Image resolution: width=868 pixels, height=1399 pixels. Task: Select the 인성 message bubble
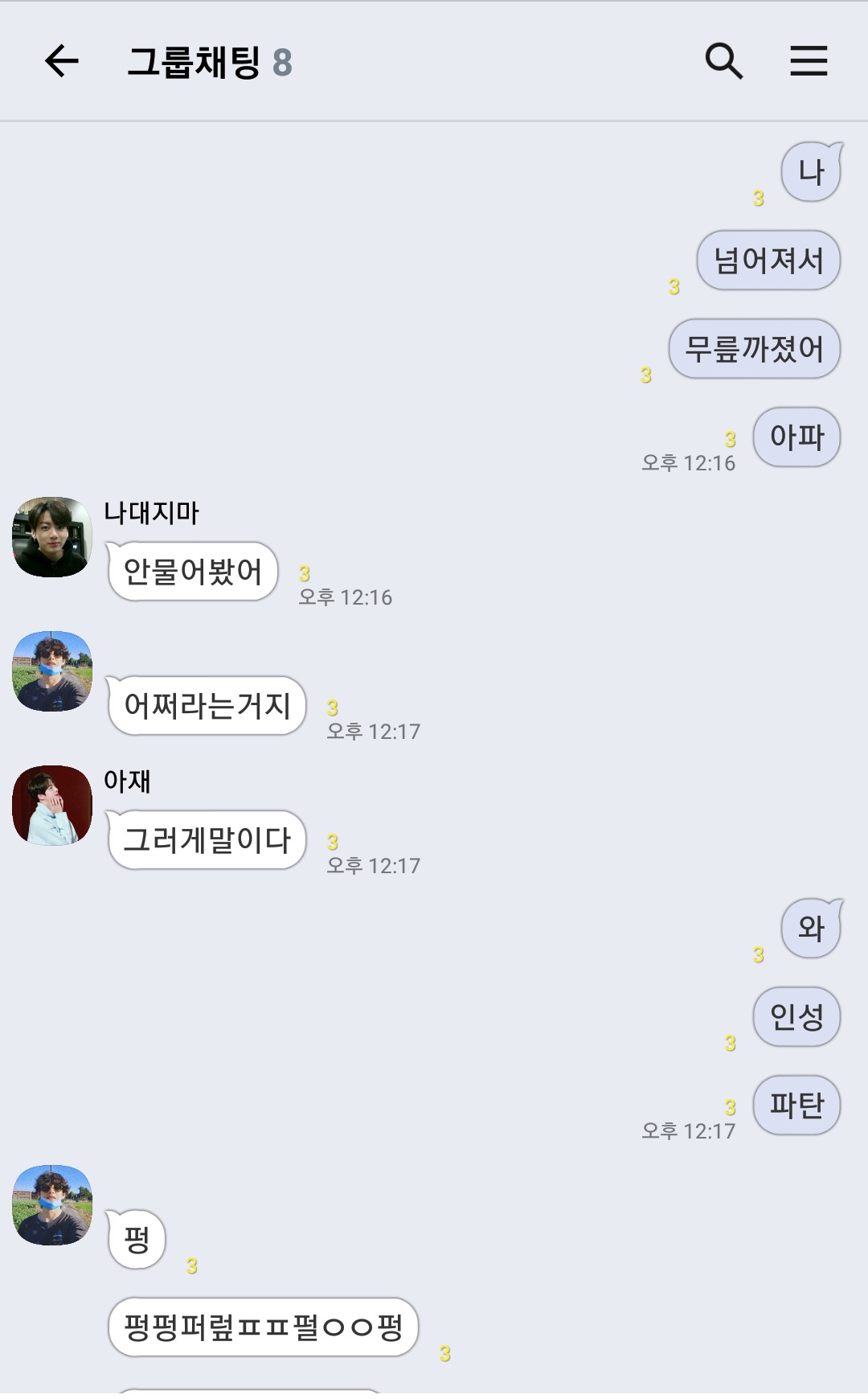[x=796, y=1017]
